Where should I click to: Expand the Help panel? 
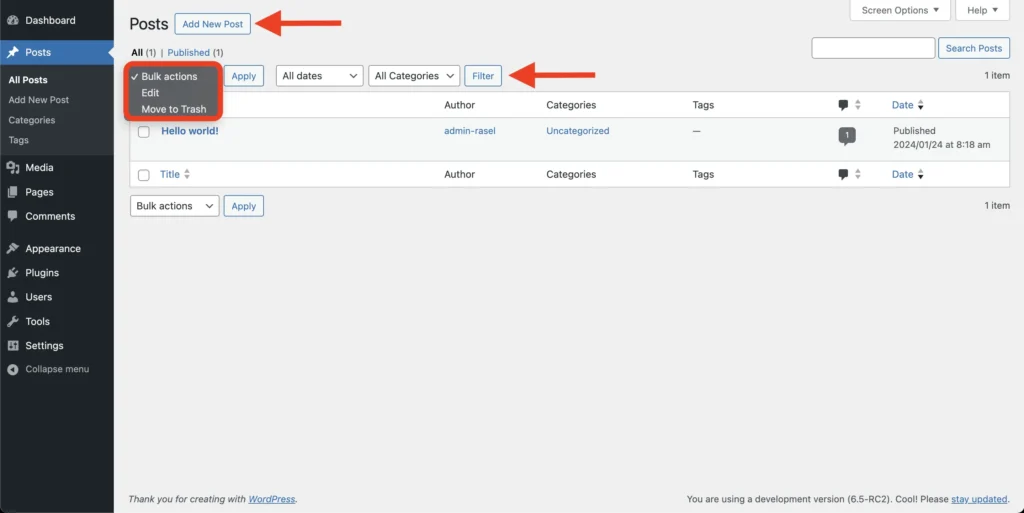[x=982, y=10]
